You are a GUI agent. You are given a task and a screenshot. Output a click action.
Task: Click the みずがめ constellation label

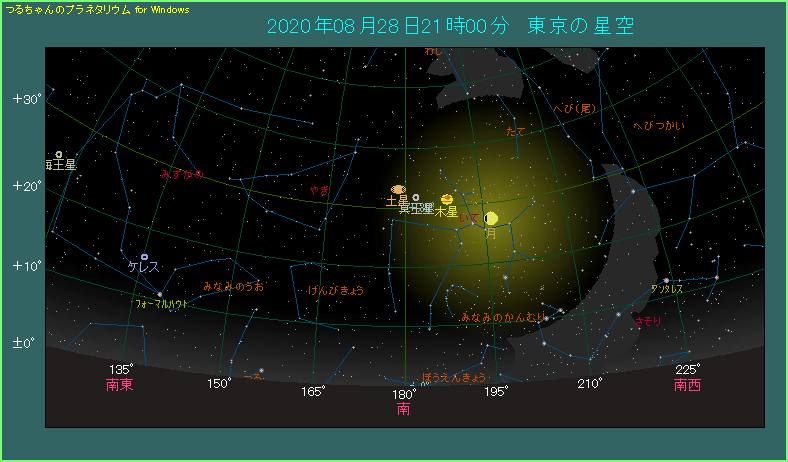[182, 174]
